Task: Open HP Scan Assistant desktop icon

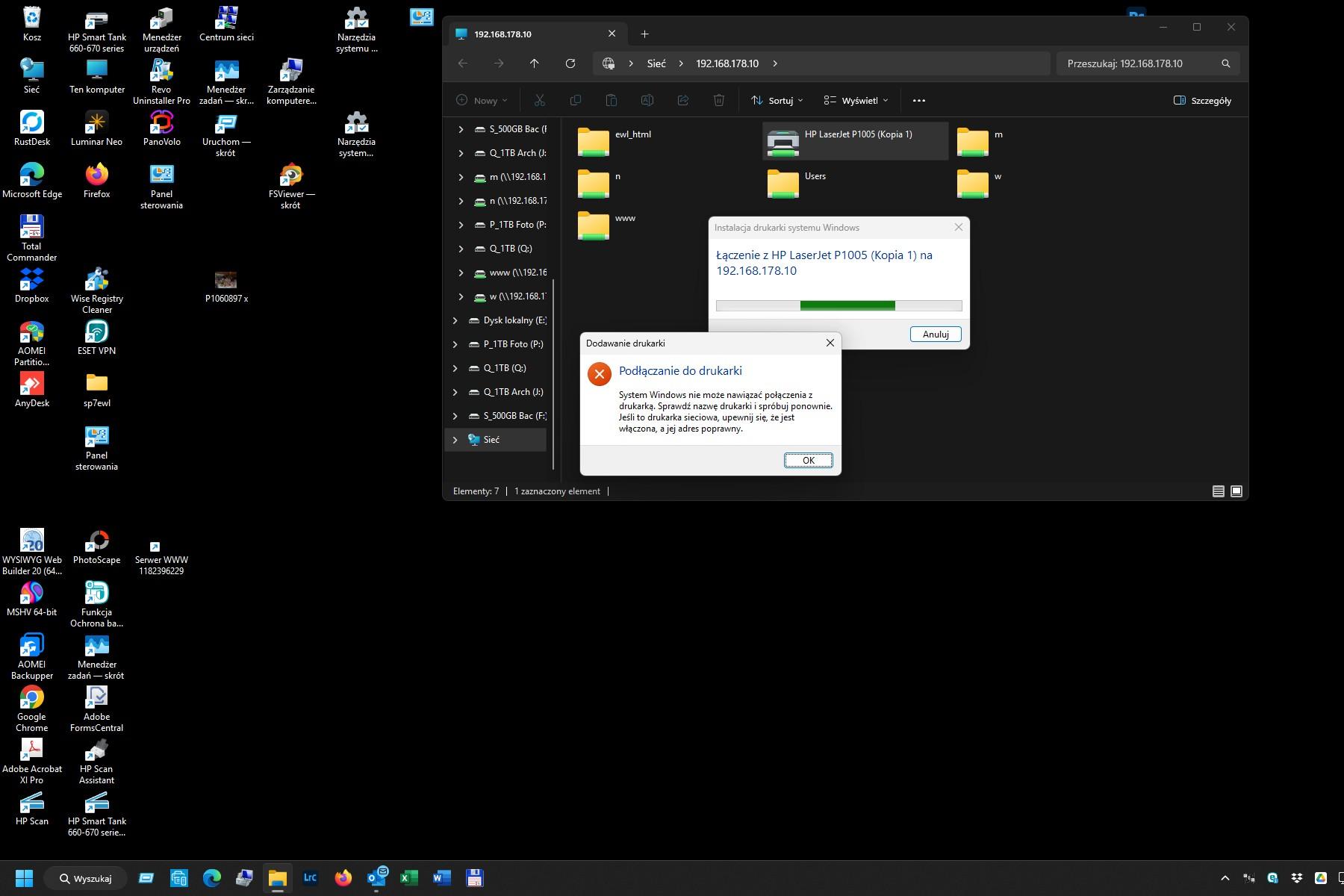Action: 96,761
